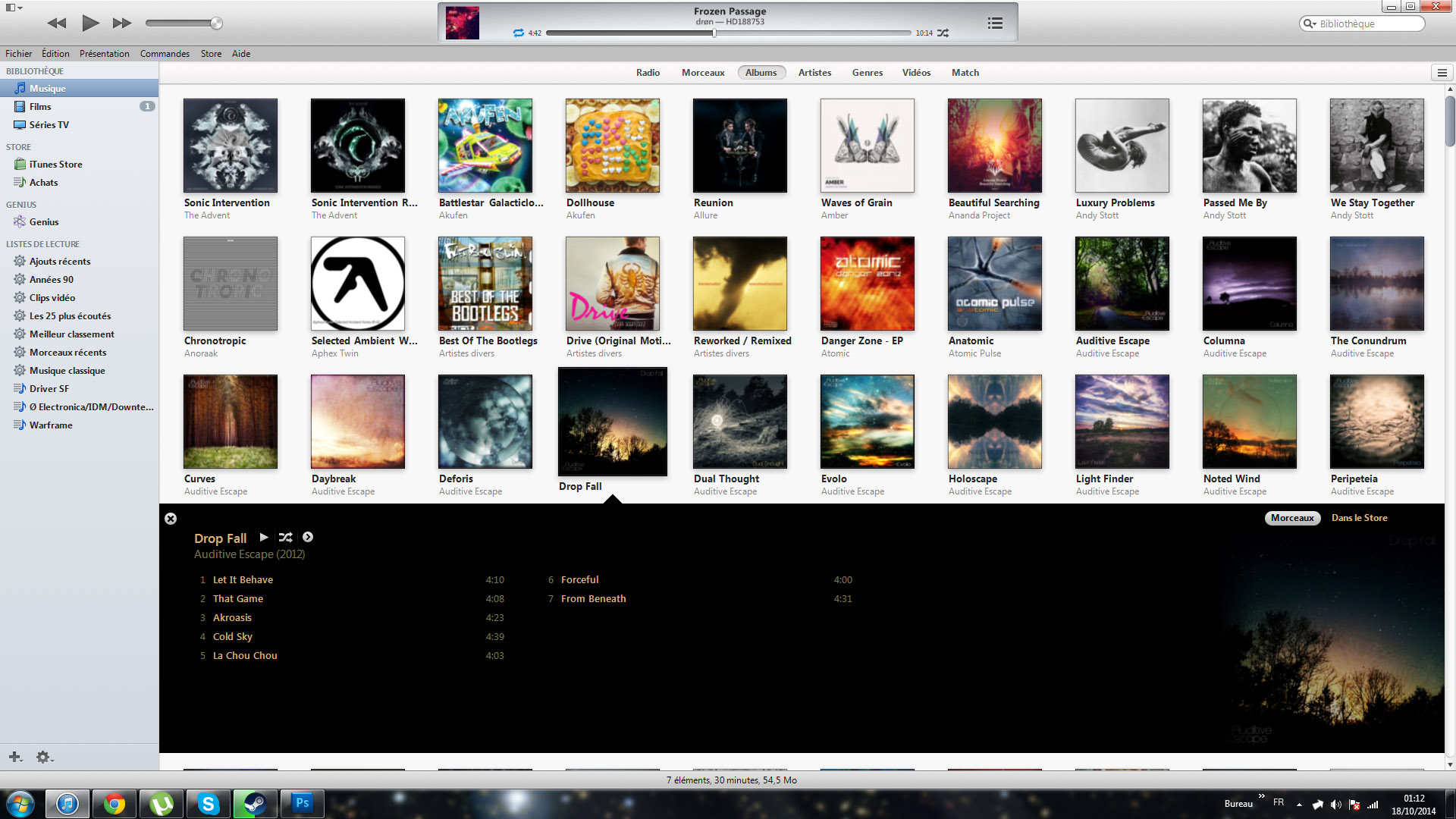Click the previous track rewind button

(57, 23)
